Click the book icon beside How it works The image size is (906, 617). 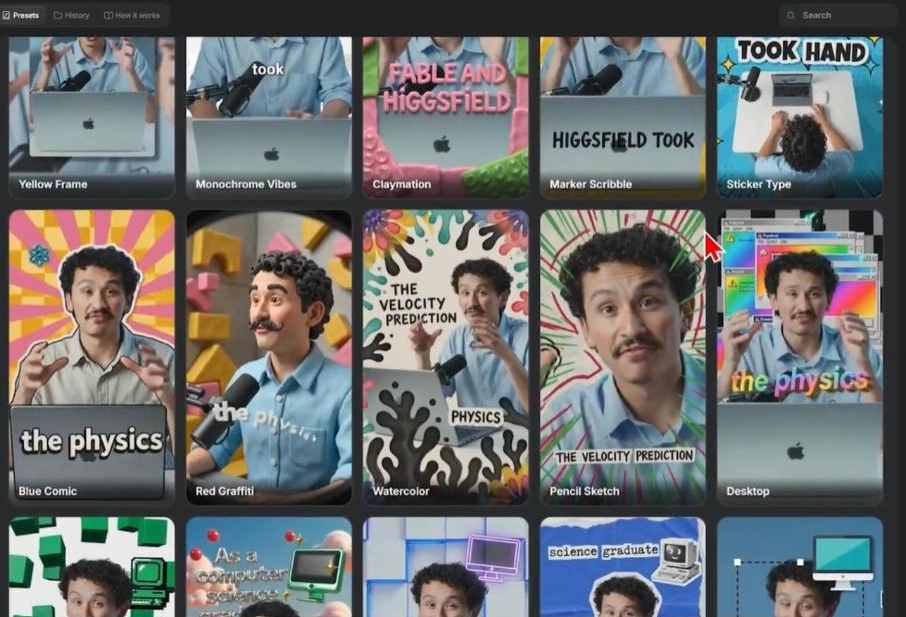click(108, 15)
